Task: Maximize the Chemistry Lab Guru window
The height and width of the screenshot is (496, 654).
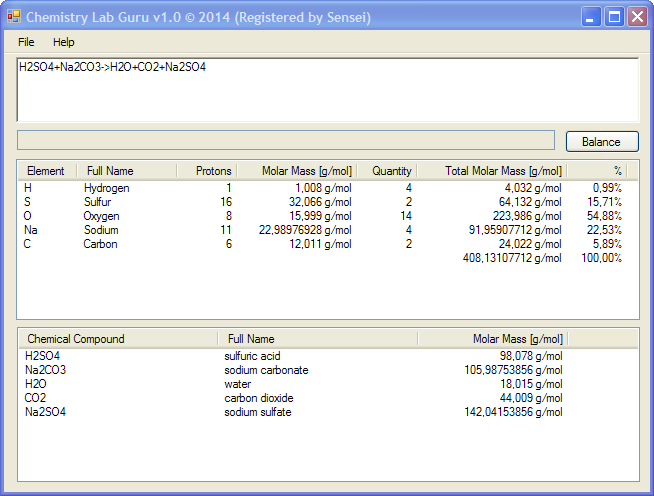Action: click(614, 17)
